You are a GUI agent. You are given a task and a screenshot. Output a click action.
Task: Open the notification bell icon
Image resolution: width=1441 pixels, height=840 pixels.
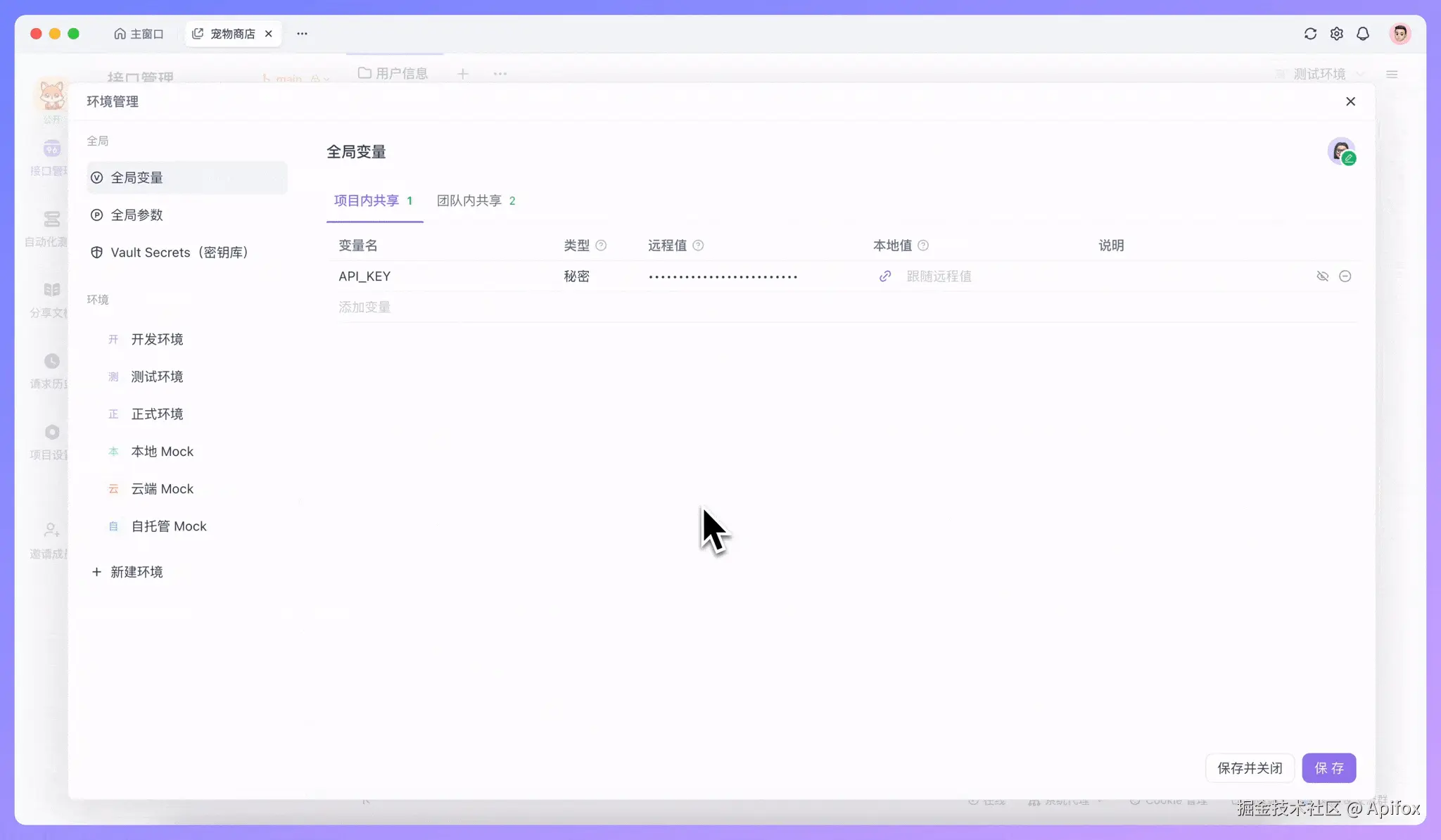click(1363, 34)
